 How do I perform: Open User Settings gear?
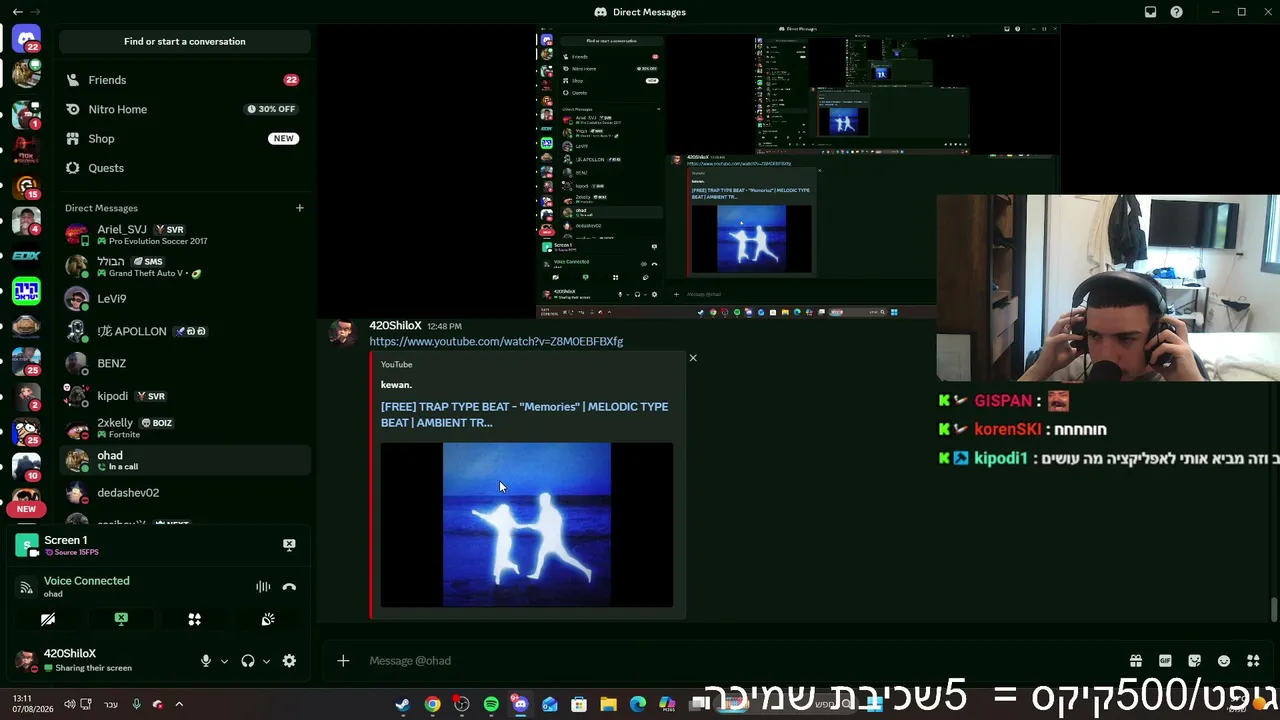(x=289, y=661)
